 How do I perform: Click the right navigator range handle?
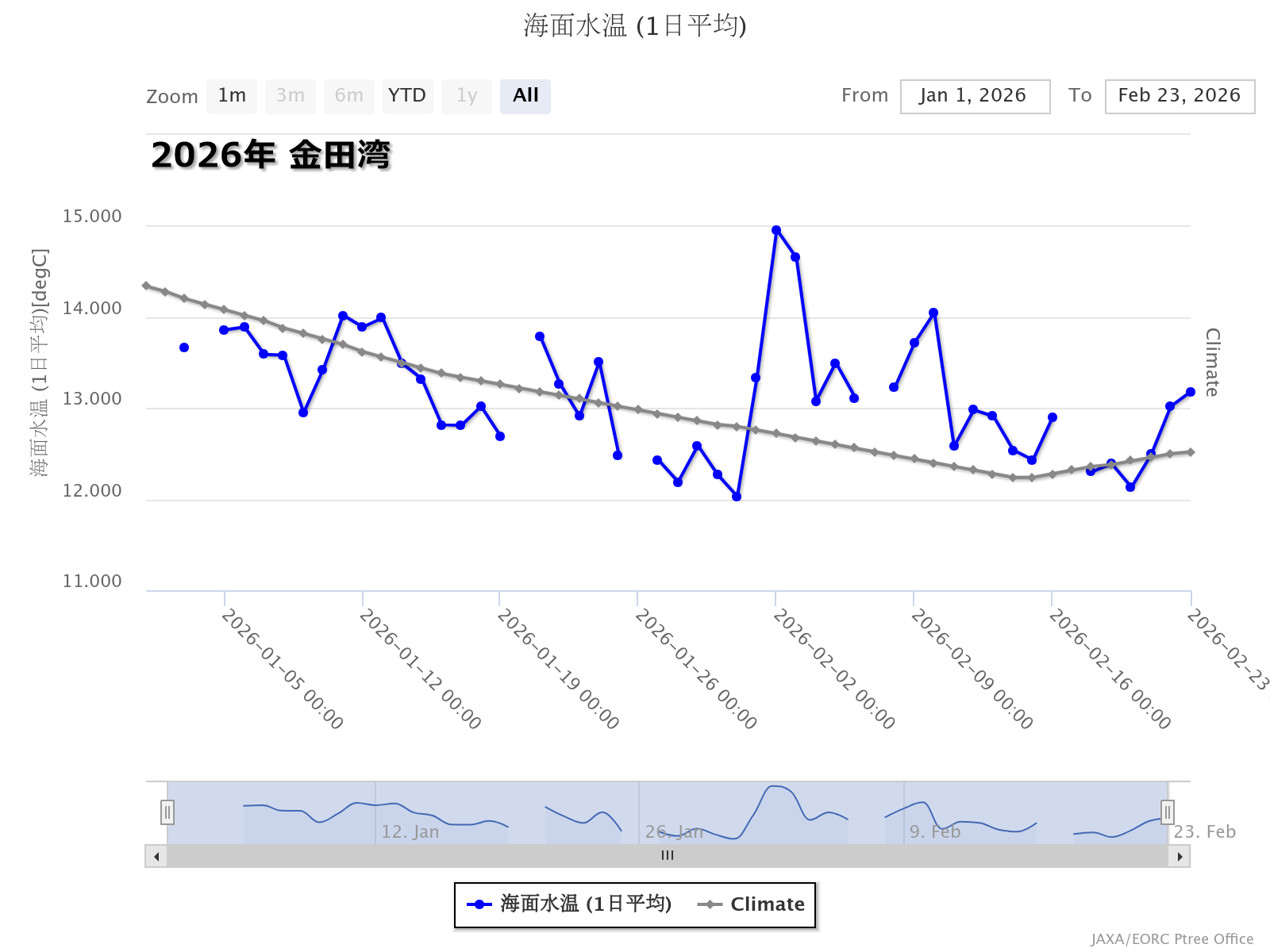point(1168,812)
